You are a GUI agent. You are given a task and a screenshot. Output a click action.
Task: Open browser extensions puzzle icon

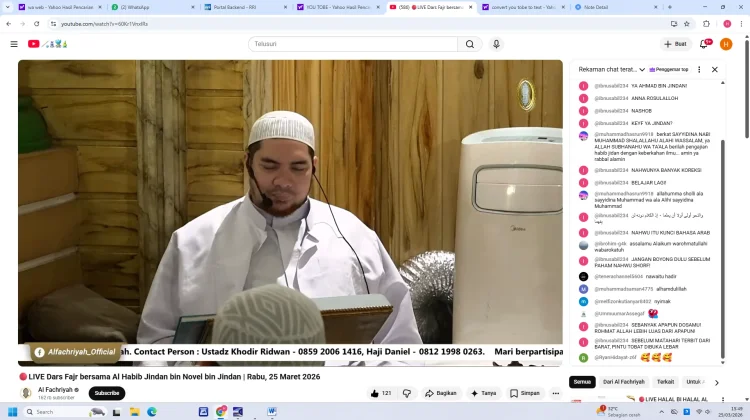click(x=706, y=23)
